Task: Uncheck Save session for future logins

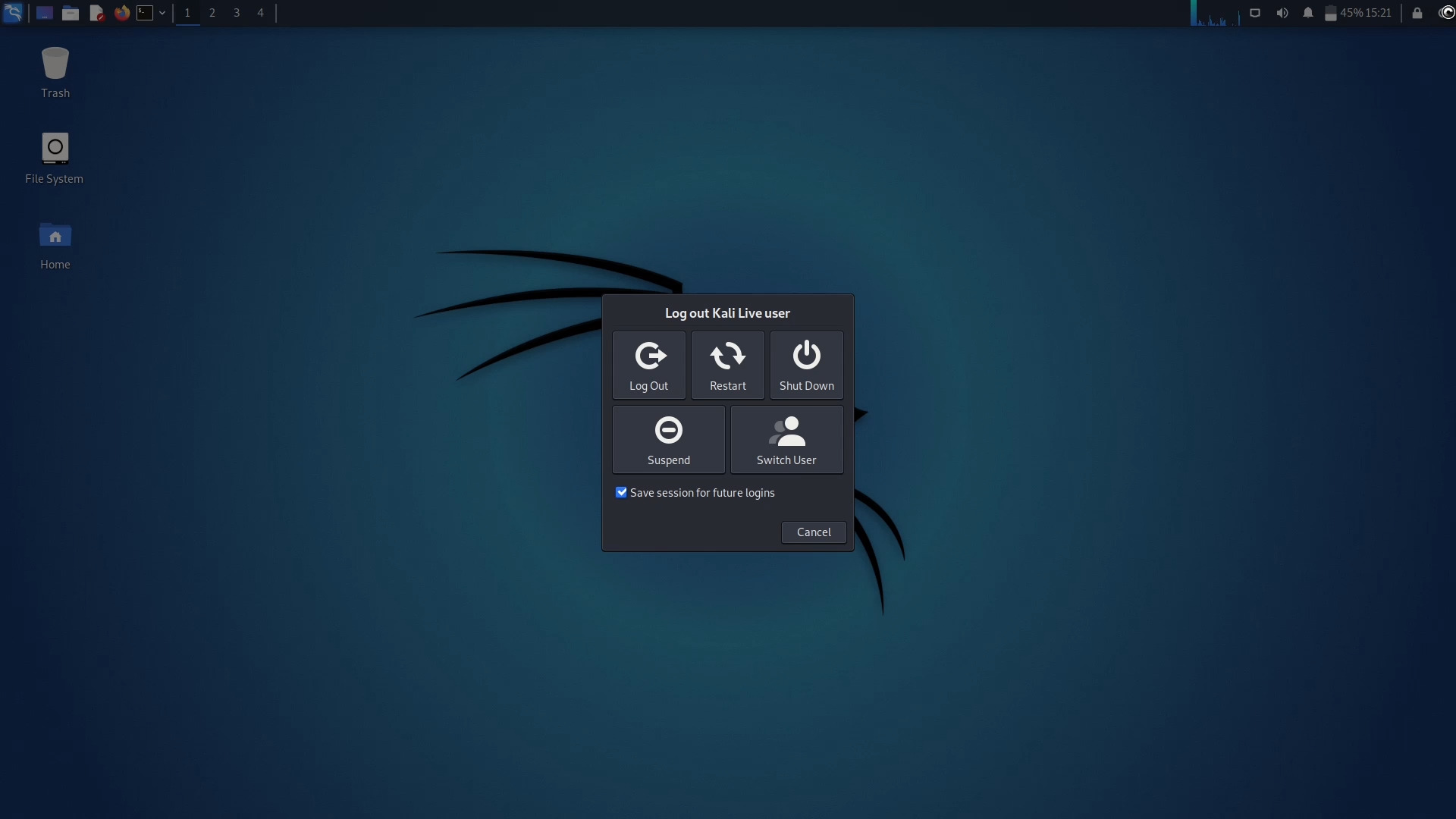Action: 622,493
